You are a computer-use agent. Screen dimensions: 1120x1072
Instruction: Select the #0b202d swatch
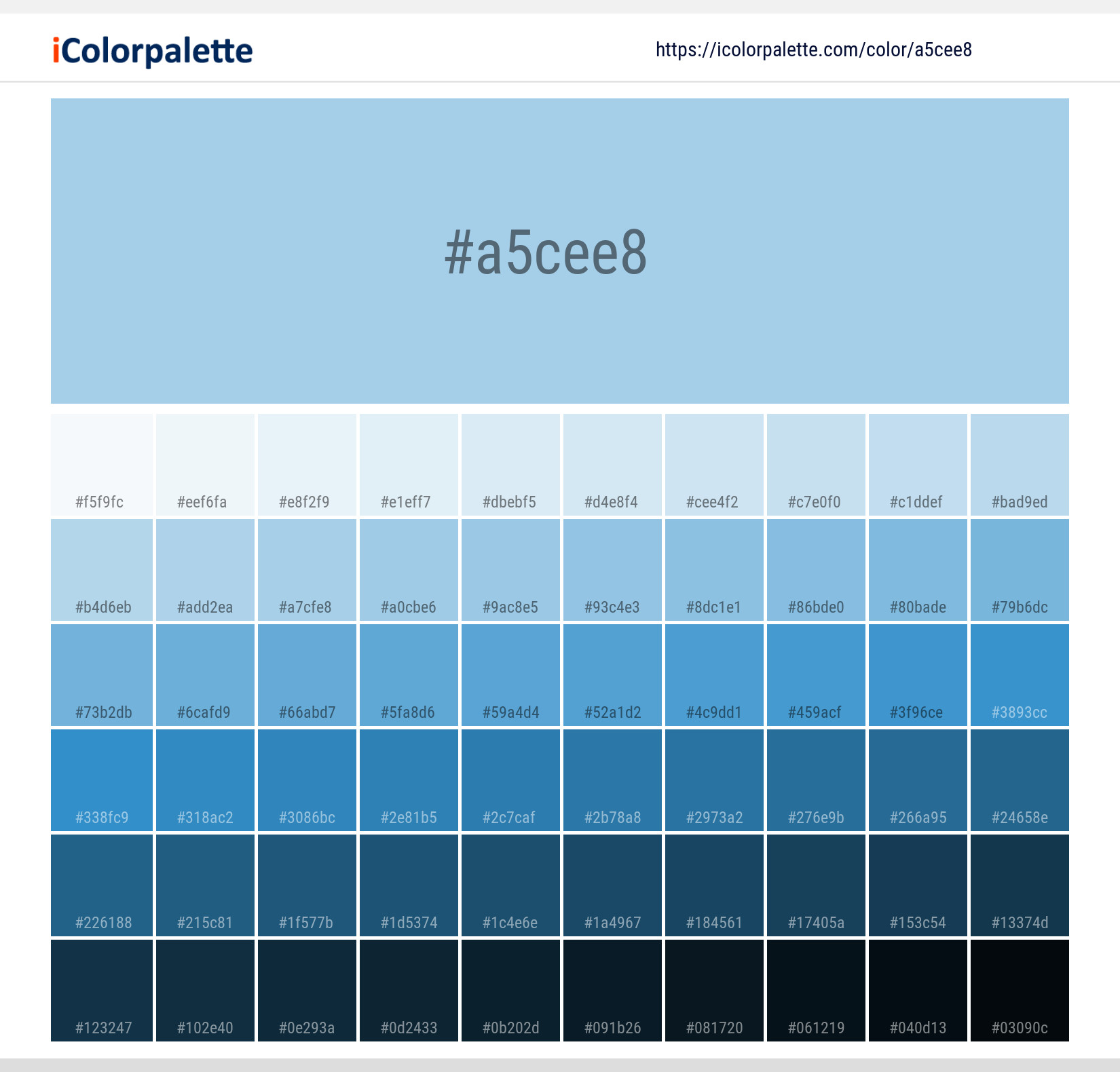510,991
